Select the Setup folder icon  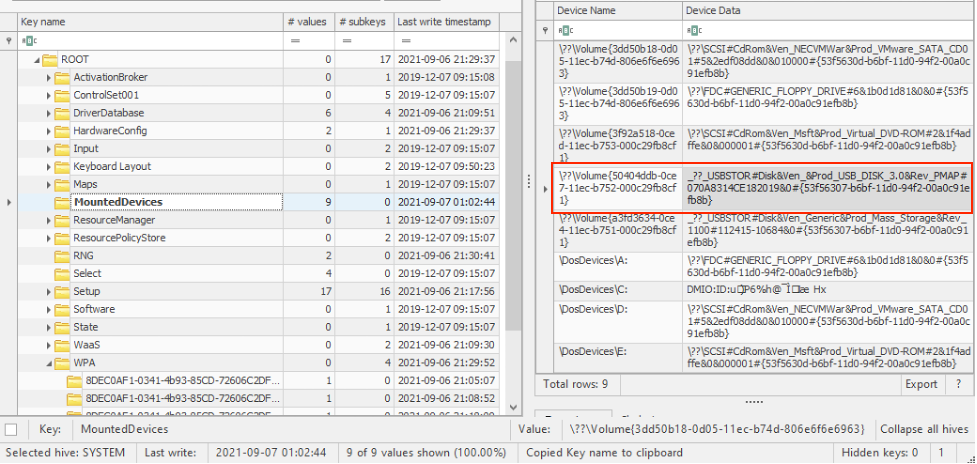pos(62,291)
